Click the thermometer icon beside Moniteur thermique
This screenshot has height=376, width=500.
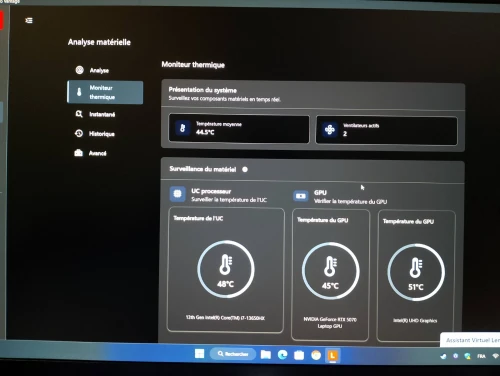pyautogui.click(x=79, y=92)
